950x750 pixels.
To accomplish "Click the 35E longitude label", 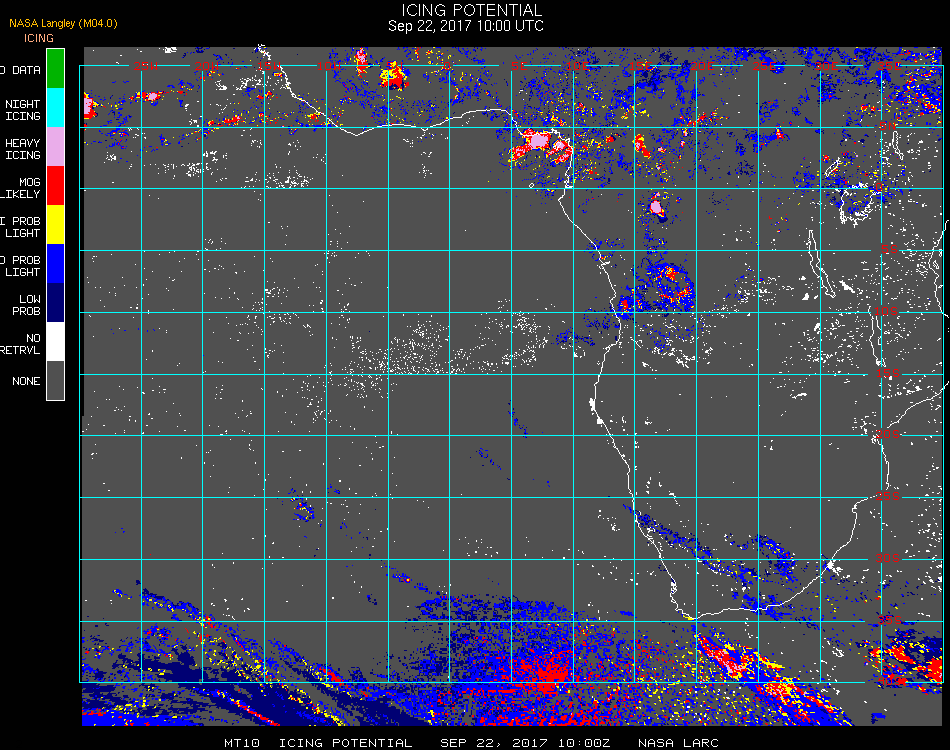I will point(889,65).
